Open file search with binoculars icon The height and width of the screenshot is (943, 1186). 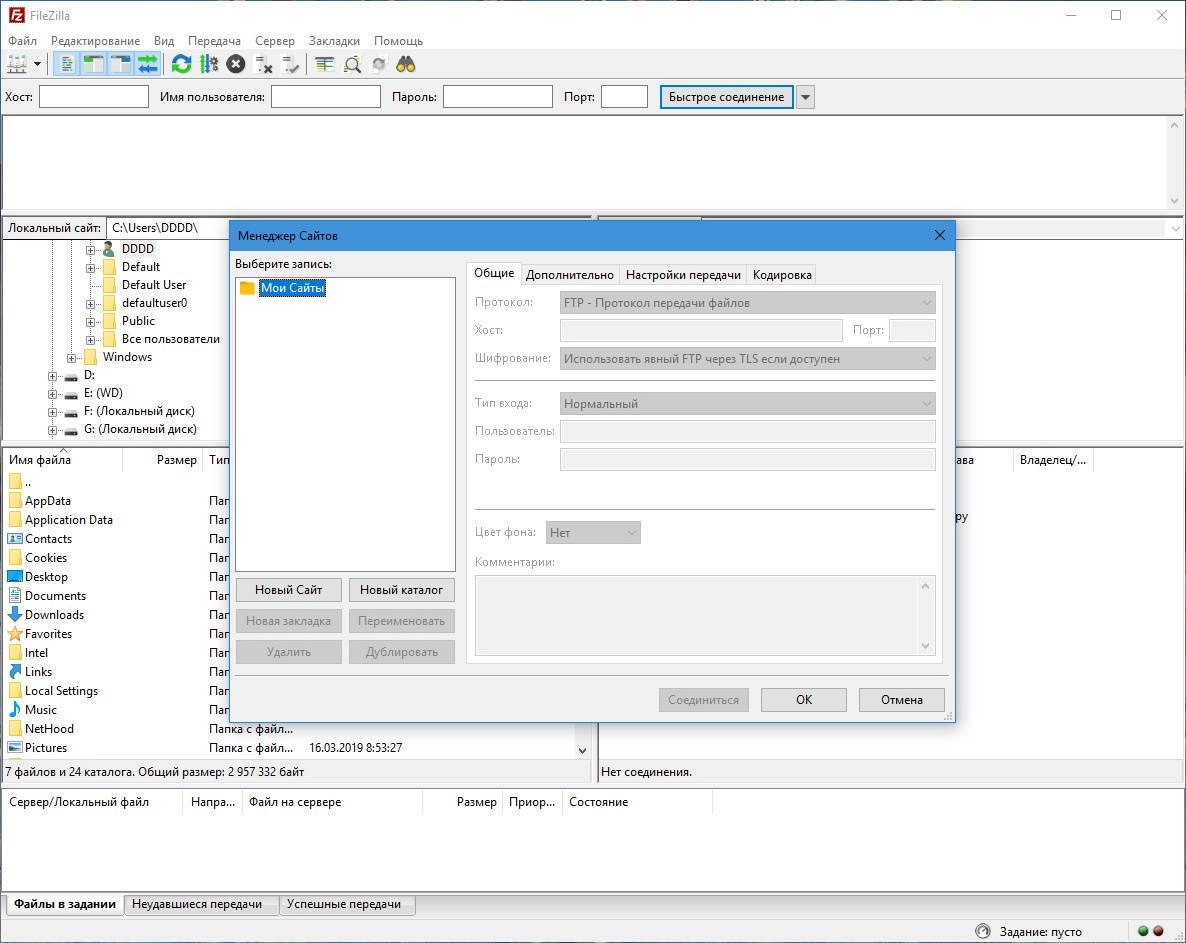406,64
